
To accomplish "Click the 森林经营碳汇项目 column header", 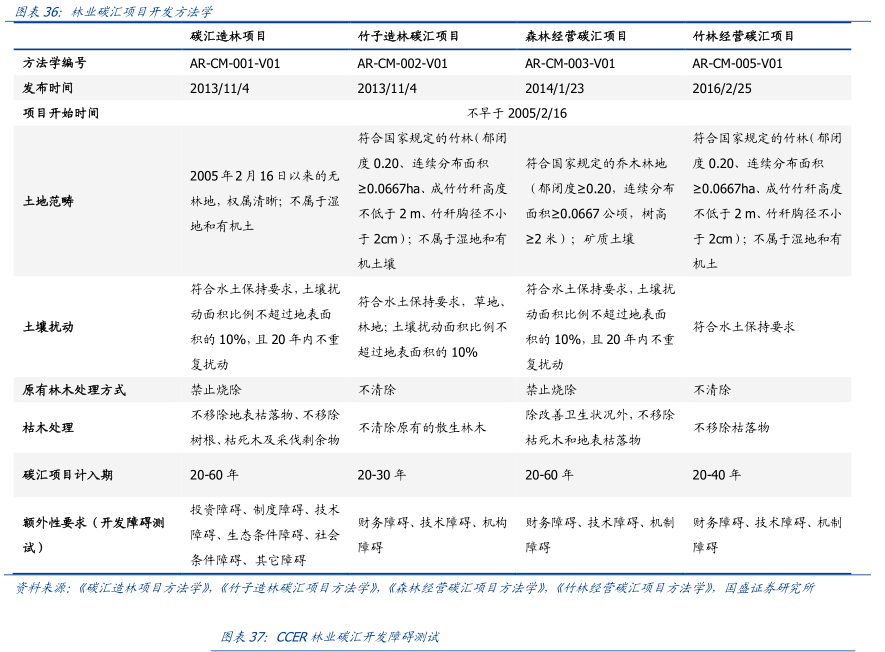I will click(576, 36).
